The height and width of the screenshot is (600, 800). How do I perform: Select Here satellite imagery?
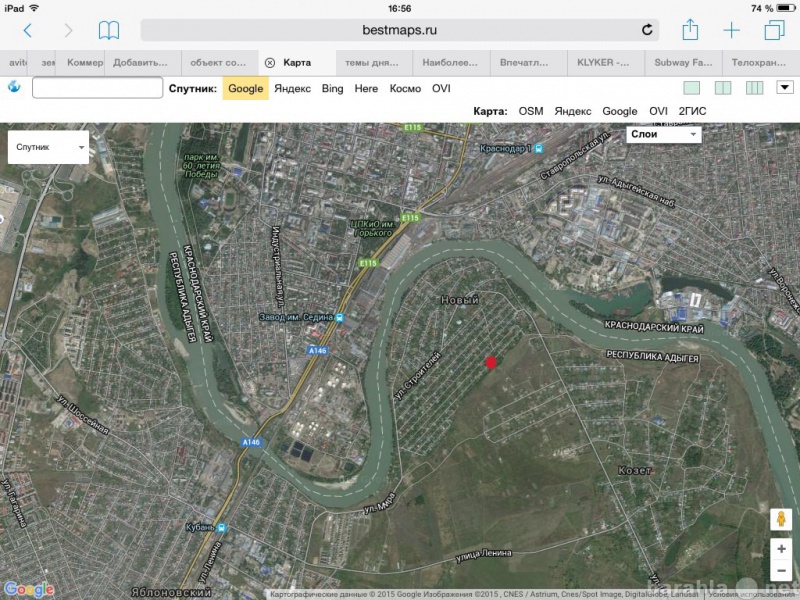pyautogui.click(x=366, y=89)
